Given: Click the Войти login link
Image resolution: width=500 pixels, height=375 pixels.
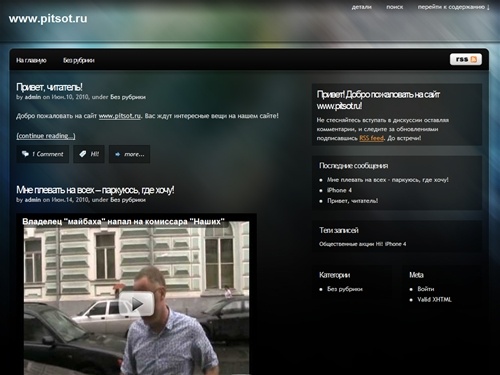Looking at the screenshot, I should click(x=426, y=289).
